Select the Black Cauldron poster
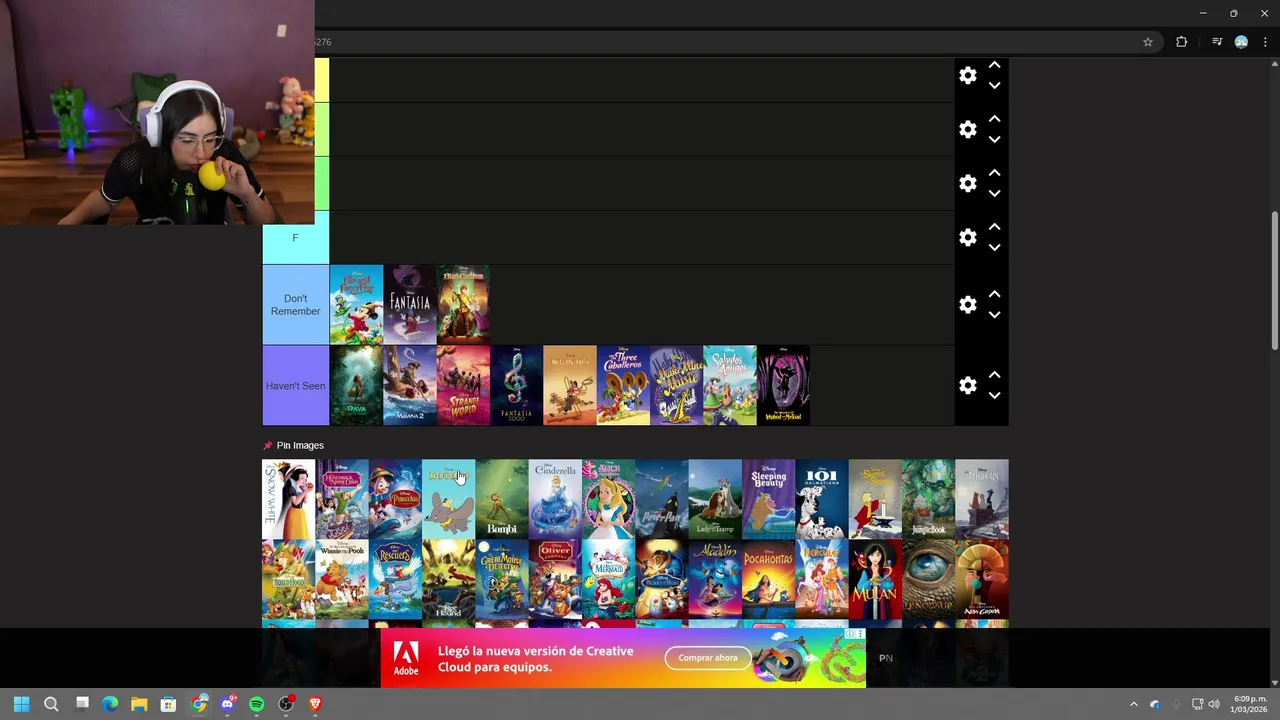Screen dimensions: 1280x720 coord(463,305)
